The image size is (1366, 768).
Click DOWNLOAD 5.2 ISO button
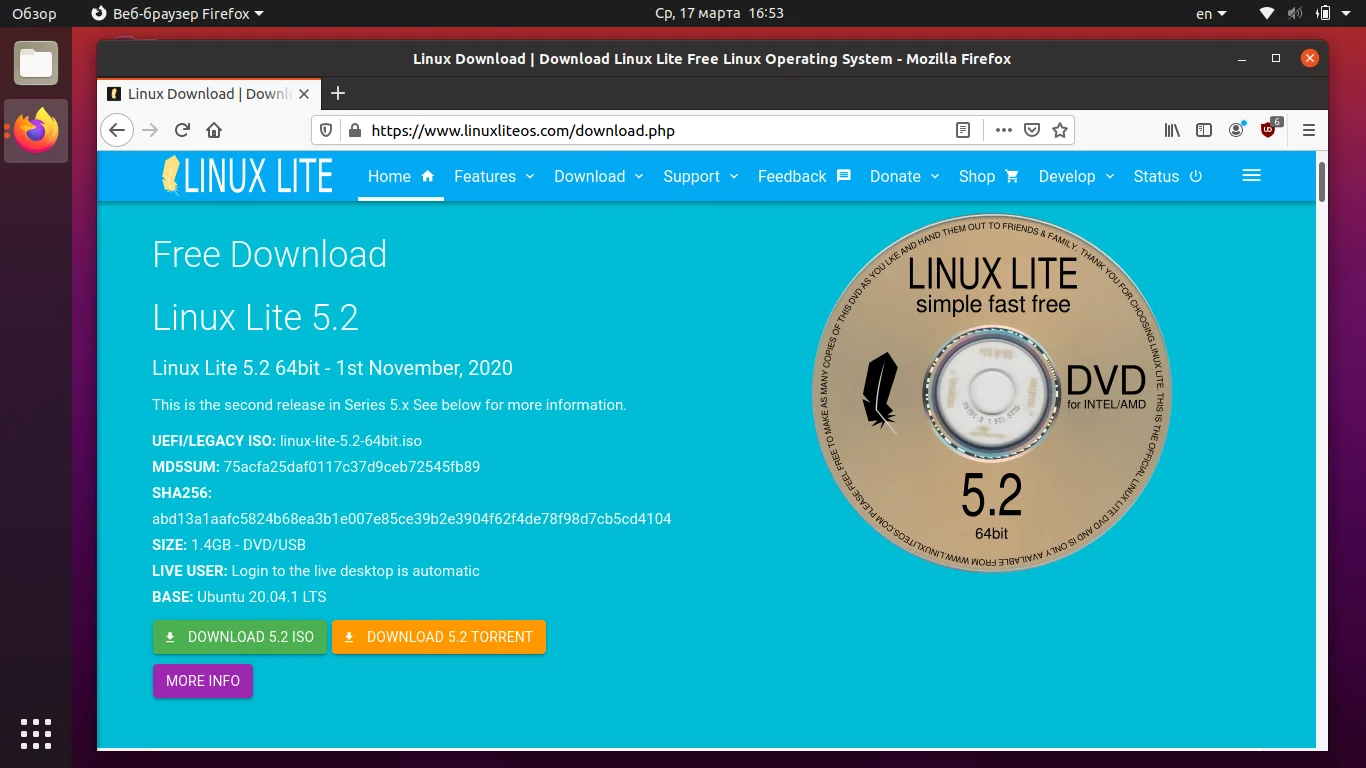239,637
